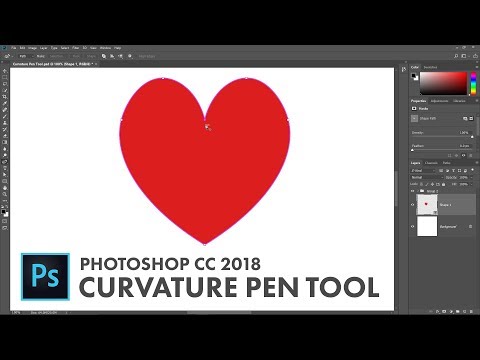Select the Healing Brush tool
This screenshot has height=360, width=480.
click(x=5, y=110)
